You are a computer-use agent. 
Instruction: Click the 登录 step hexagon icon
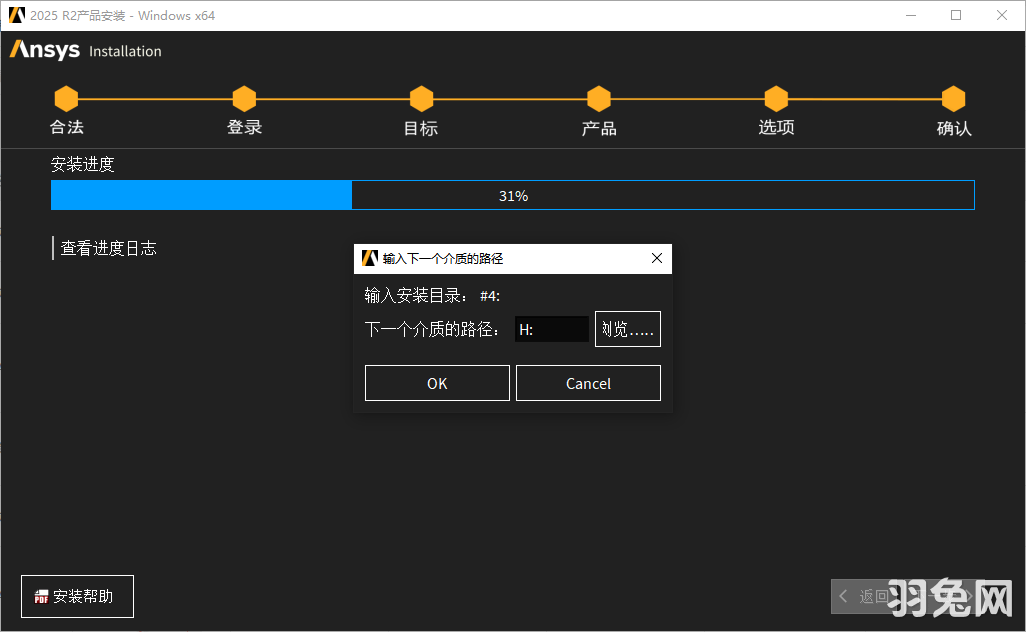244,98
